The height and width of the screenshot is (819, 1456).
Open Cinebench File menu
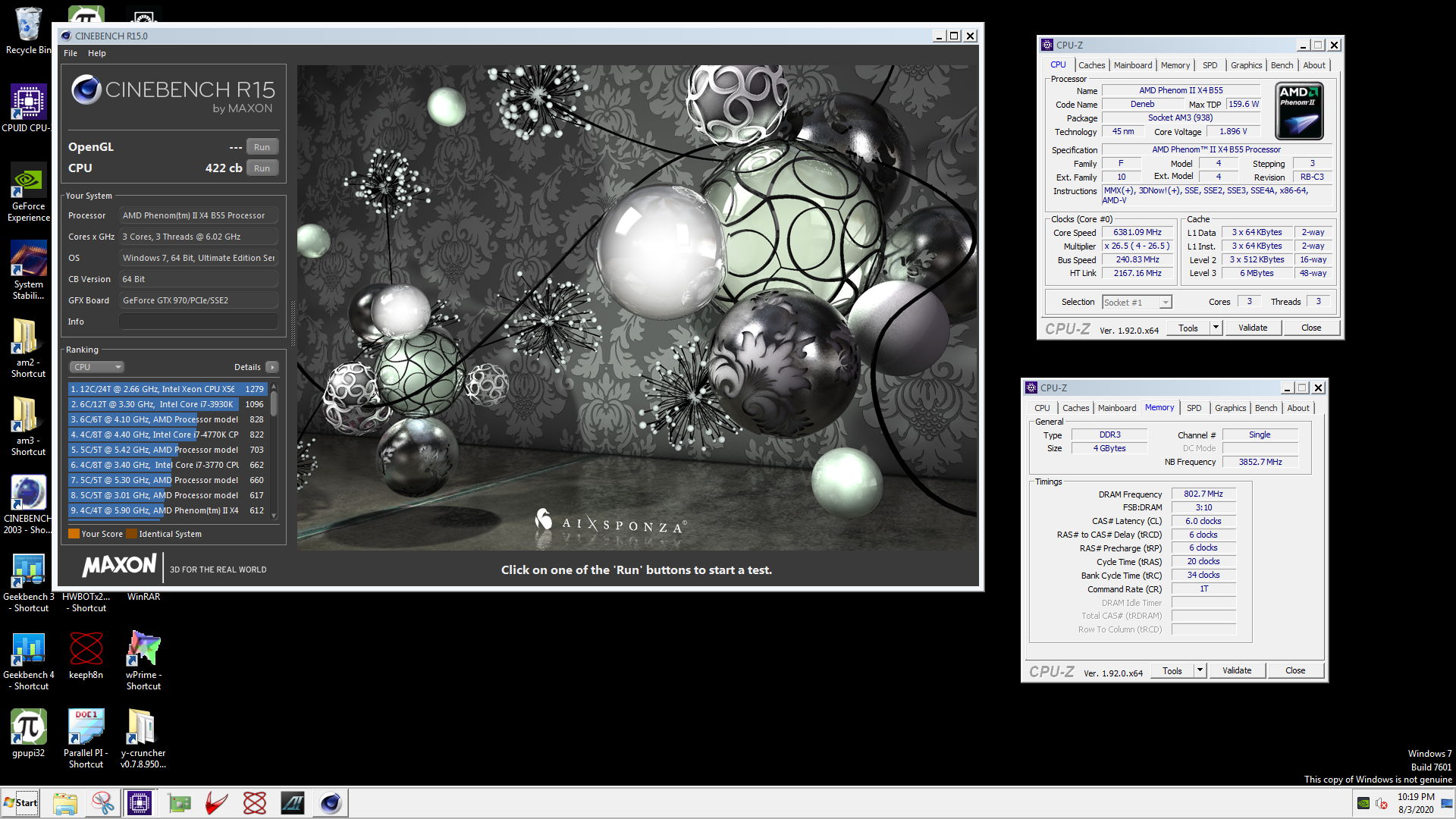tap(71, 53)
